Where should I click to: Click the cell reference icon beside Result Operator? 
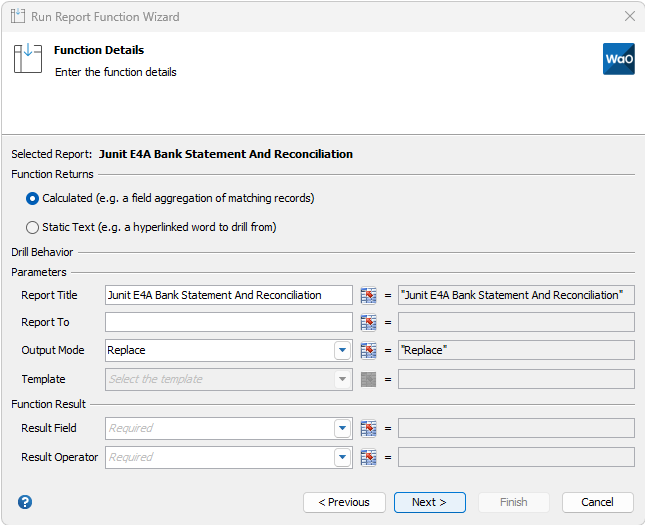point(368,457)
